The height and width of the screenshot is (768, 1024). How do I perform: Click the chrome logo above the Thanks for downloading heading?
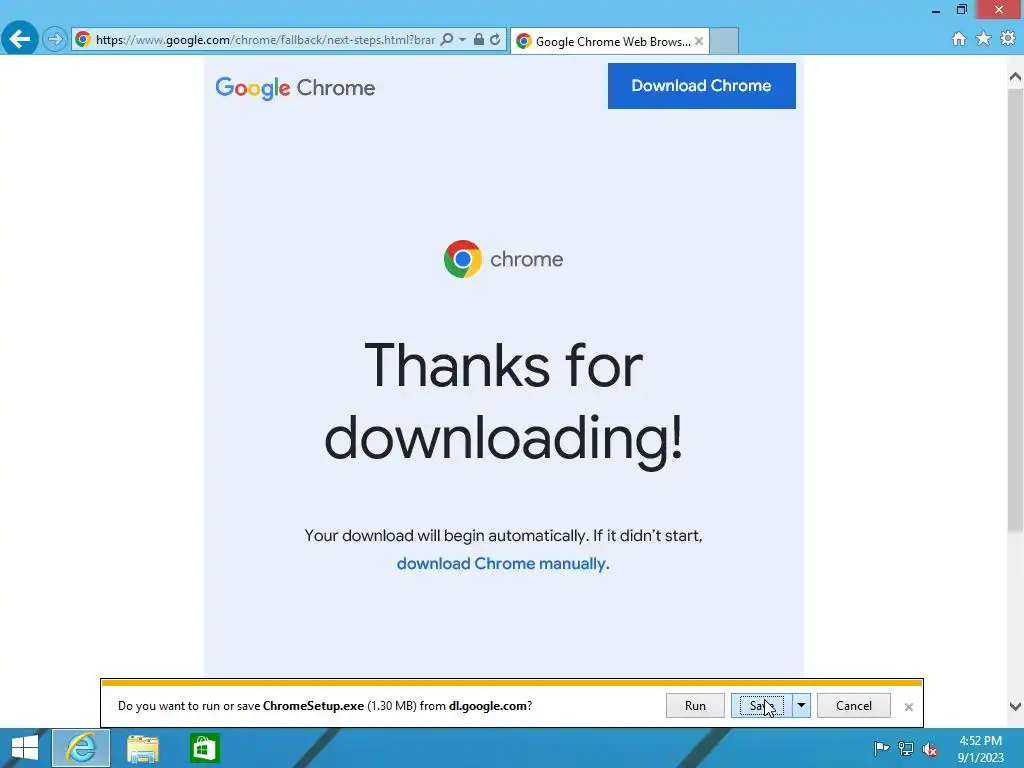(503, 259)
